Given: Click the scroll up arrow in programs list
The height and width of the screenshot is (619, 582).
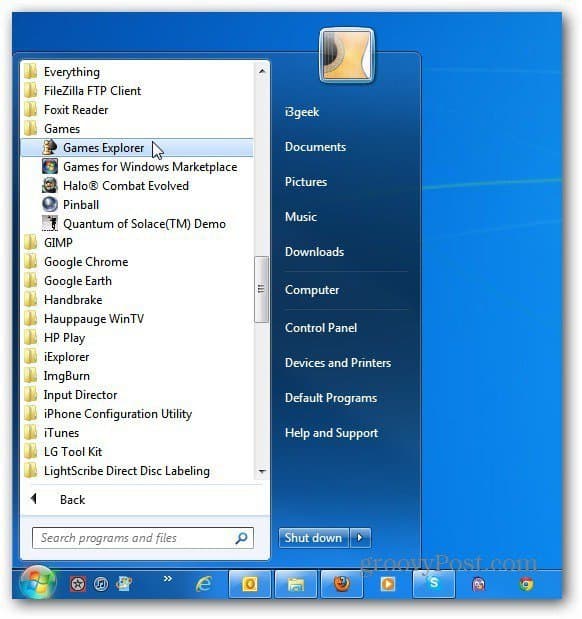Looking at the screenshot, I should [261, 71].
